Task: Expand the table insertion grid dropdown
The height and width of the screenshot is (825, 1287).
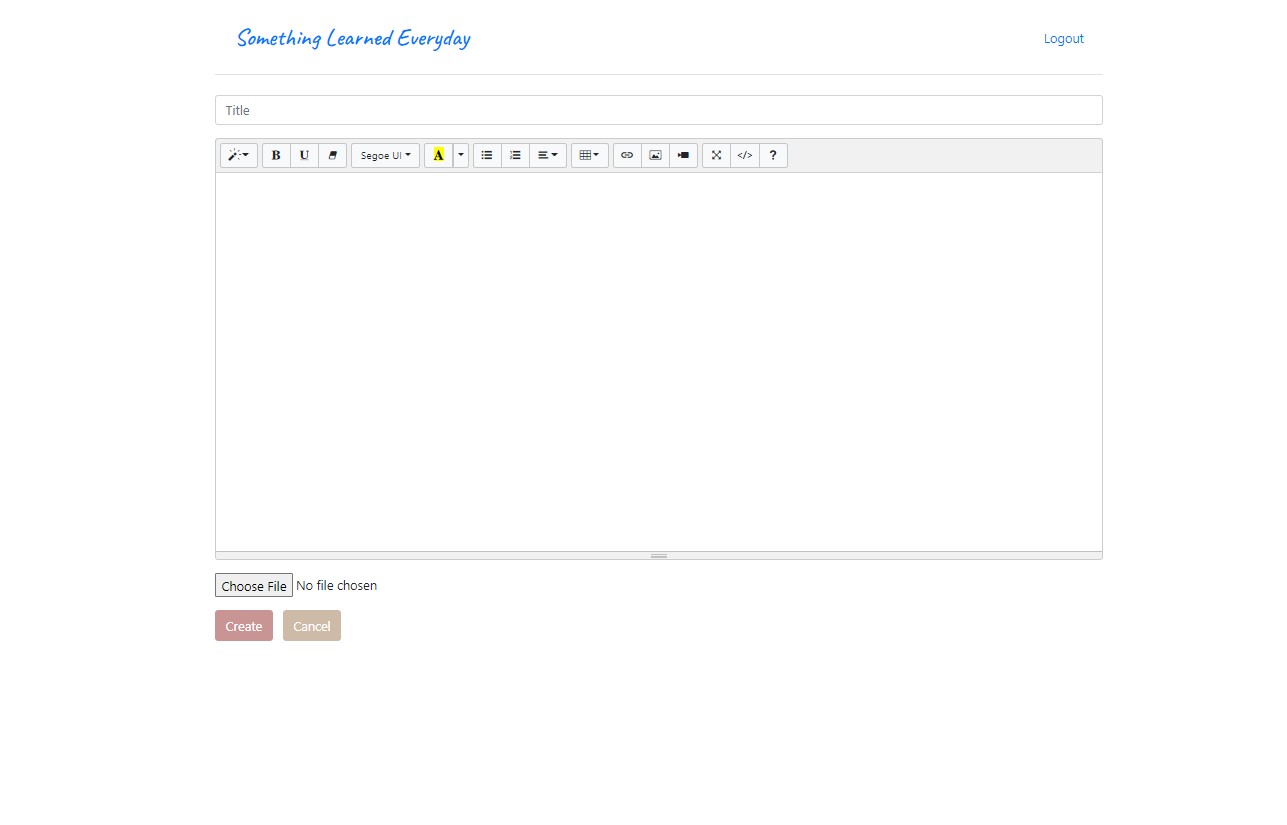Action: (x=589, y=155)
